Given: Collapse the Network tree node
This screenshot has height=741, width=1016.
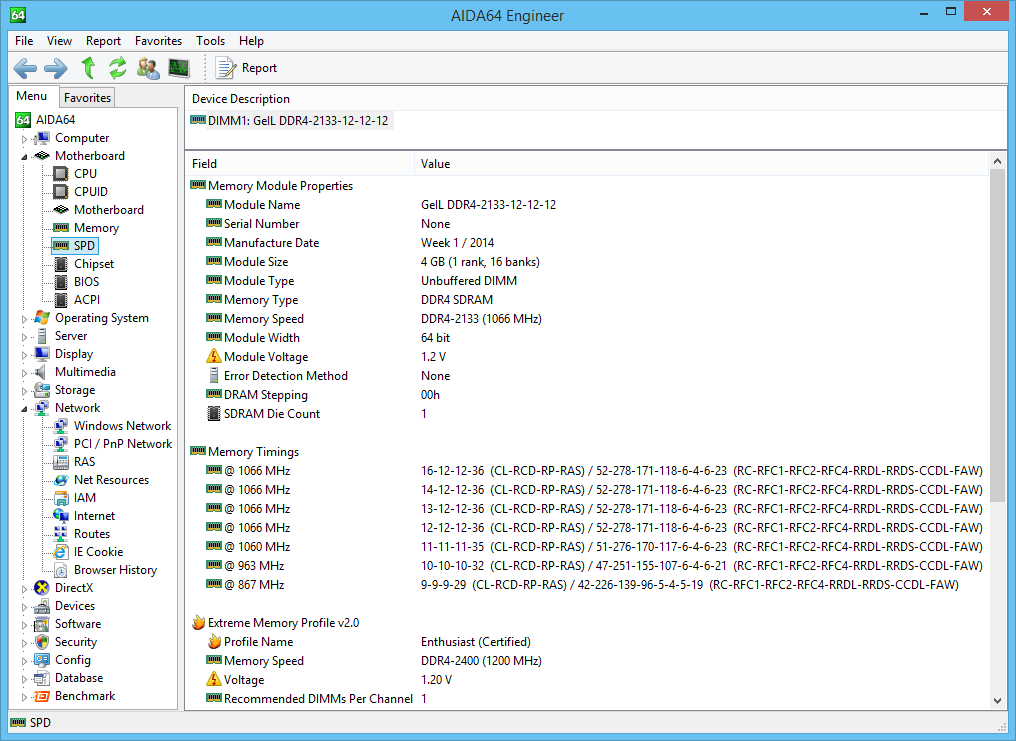Looking at the screenshot, I should click(x=24, y=409).
